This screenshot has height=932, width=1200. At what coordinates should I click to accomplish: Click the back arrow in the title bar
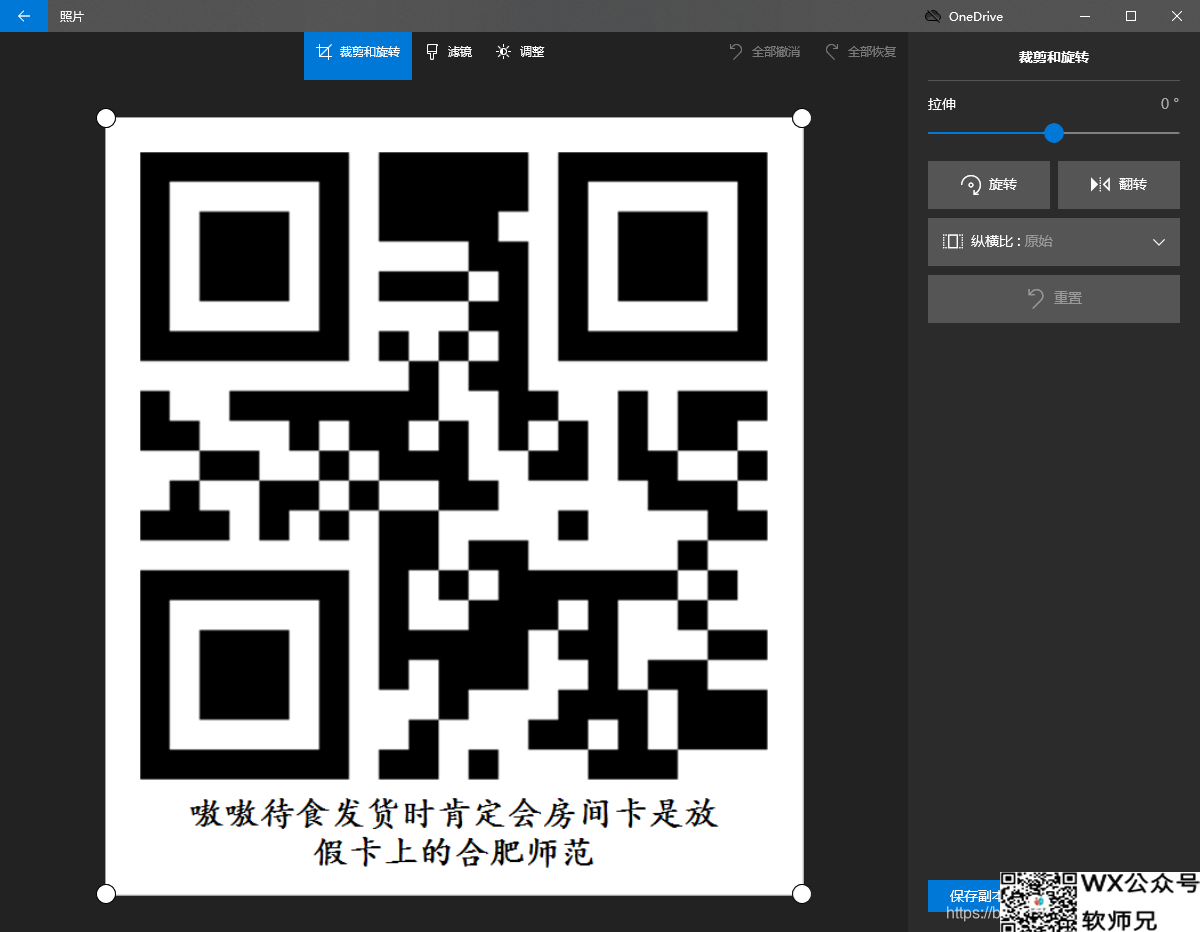click(x=24, y=16)
